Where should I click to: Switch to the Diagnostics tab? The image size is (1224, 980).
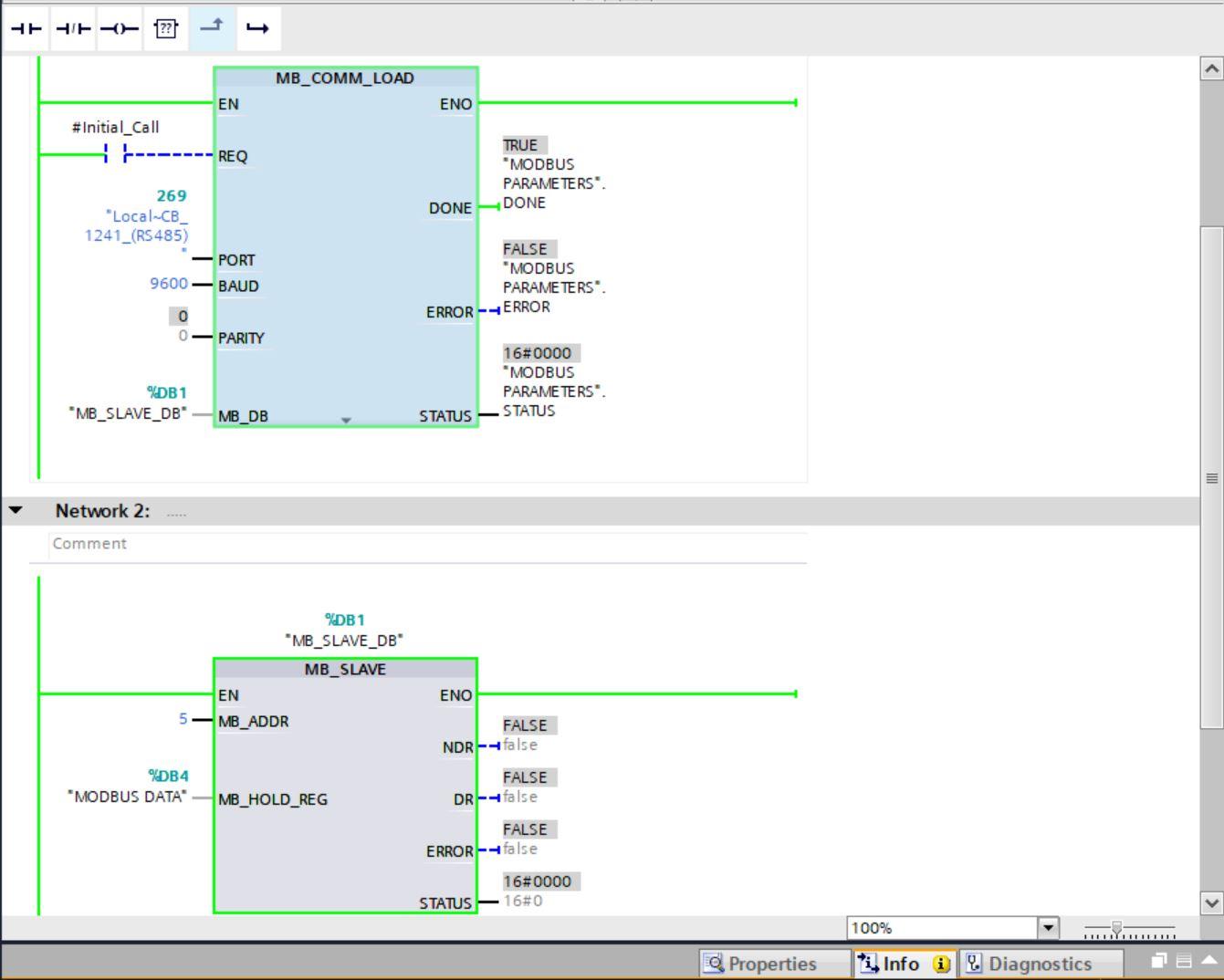[x=1038, y=963]
